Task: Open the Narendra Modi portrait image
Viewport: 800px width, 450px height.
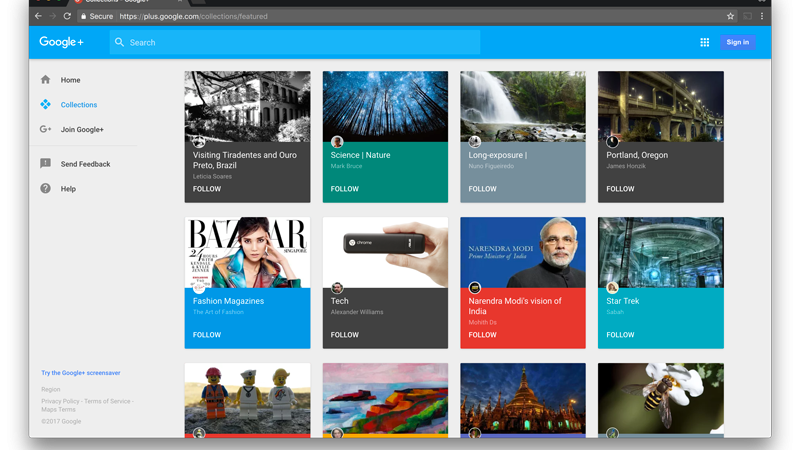Action: (x=523, y=252)
